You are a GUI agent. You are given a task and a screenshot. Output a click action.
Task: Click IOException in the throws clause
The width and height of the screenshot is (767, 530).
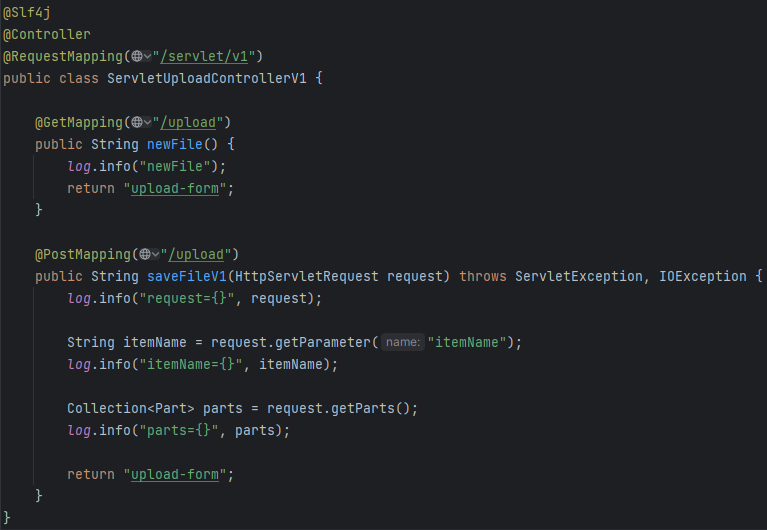(703, 277)
